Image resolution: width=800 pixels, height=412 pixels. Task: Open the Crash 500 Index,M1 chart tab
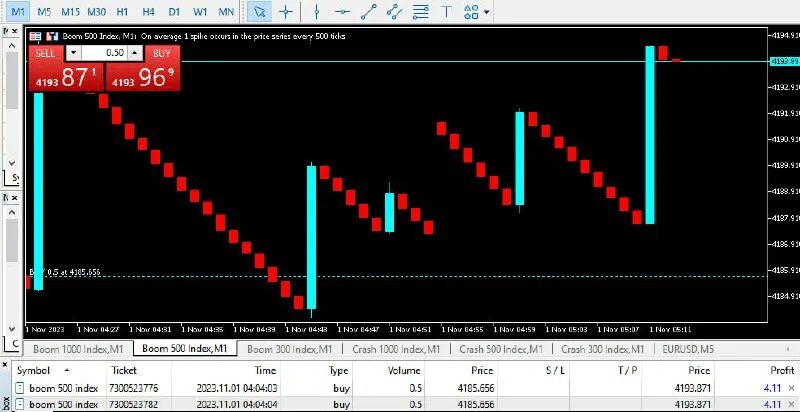point(501,349)
